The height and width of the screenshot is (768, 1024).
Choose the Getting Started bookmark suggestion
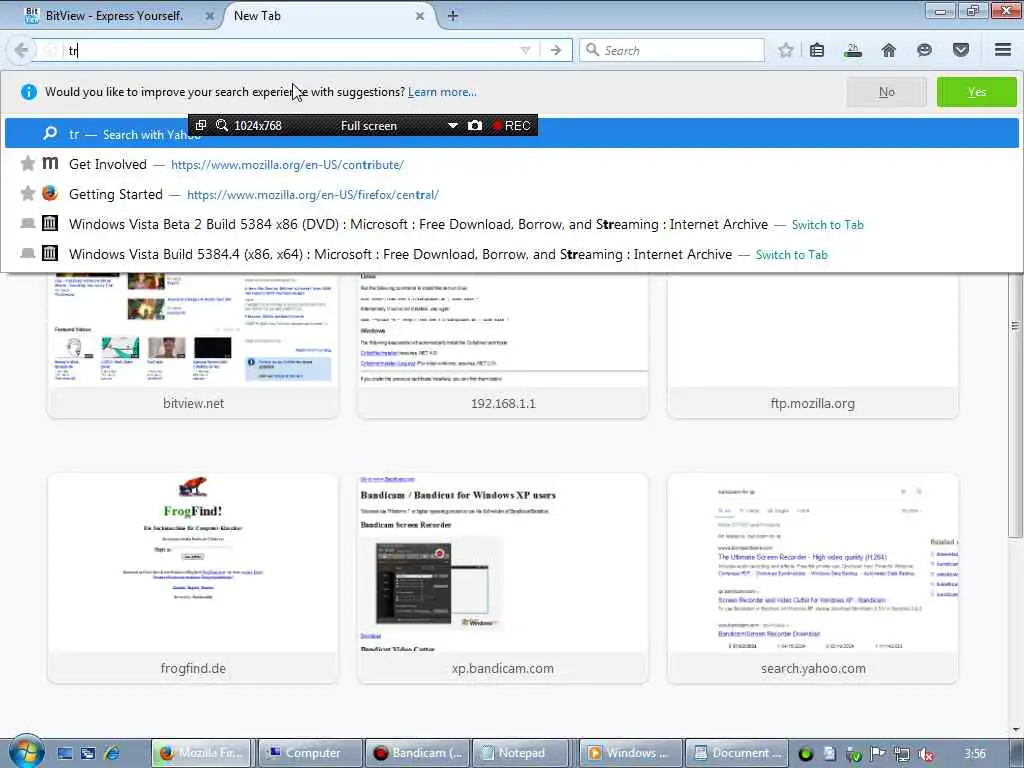[x=511, y=195]
